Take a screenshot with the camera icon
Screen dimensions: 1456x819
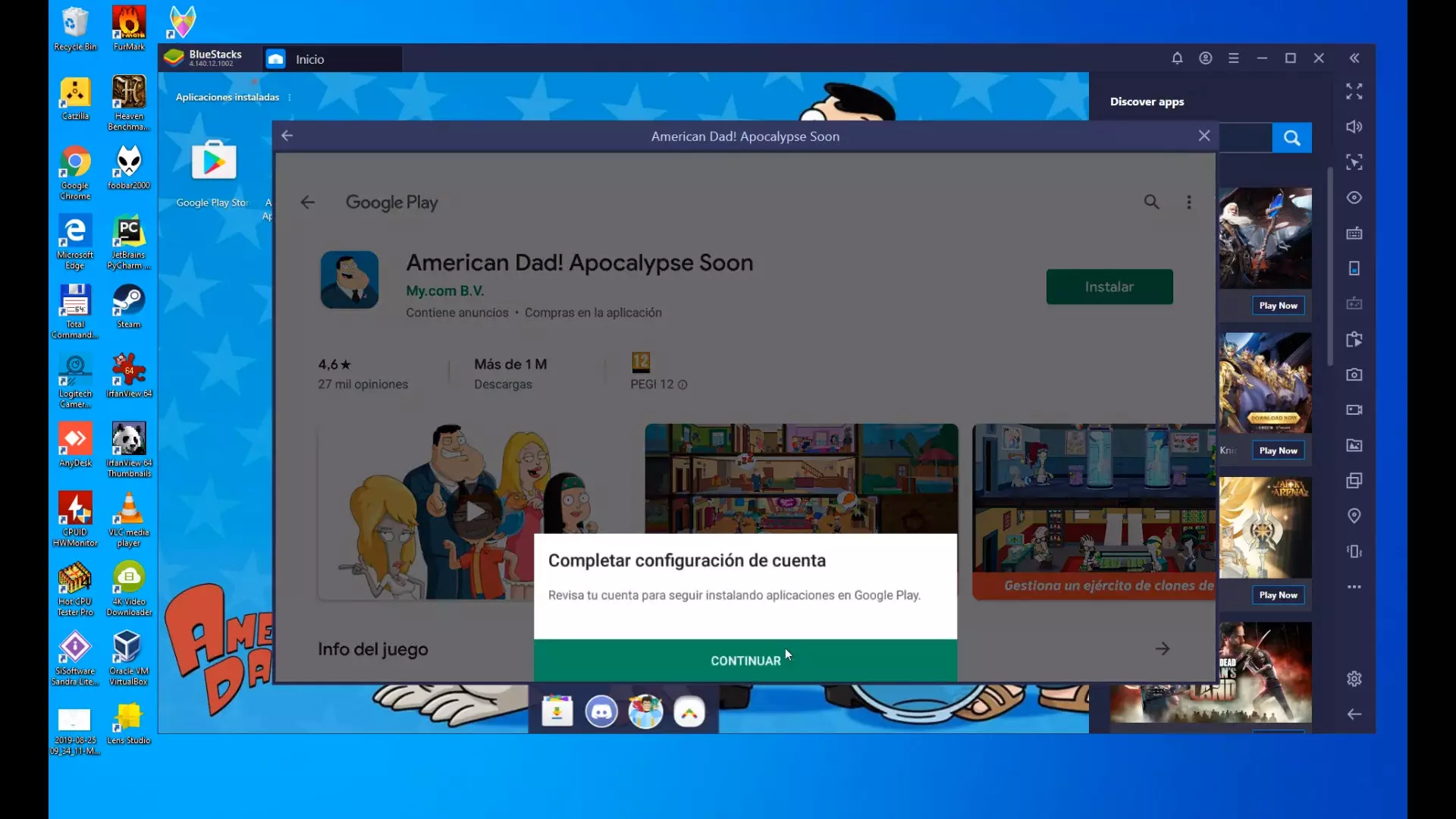point(1354,375)
